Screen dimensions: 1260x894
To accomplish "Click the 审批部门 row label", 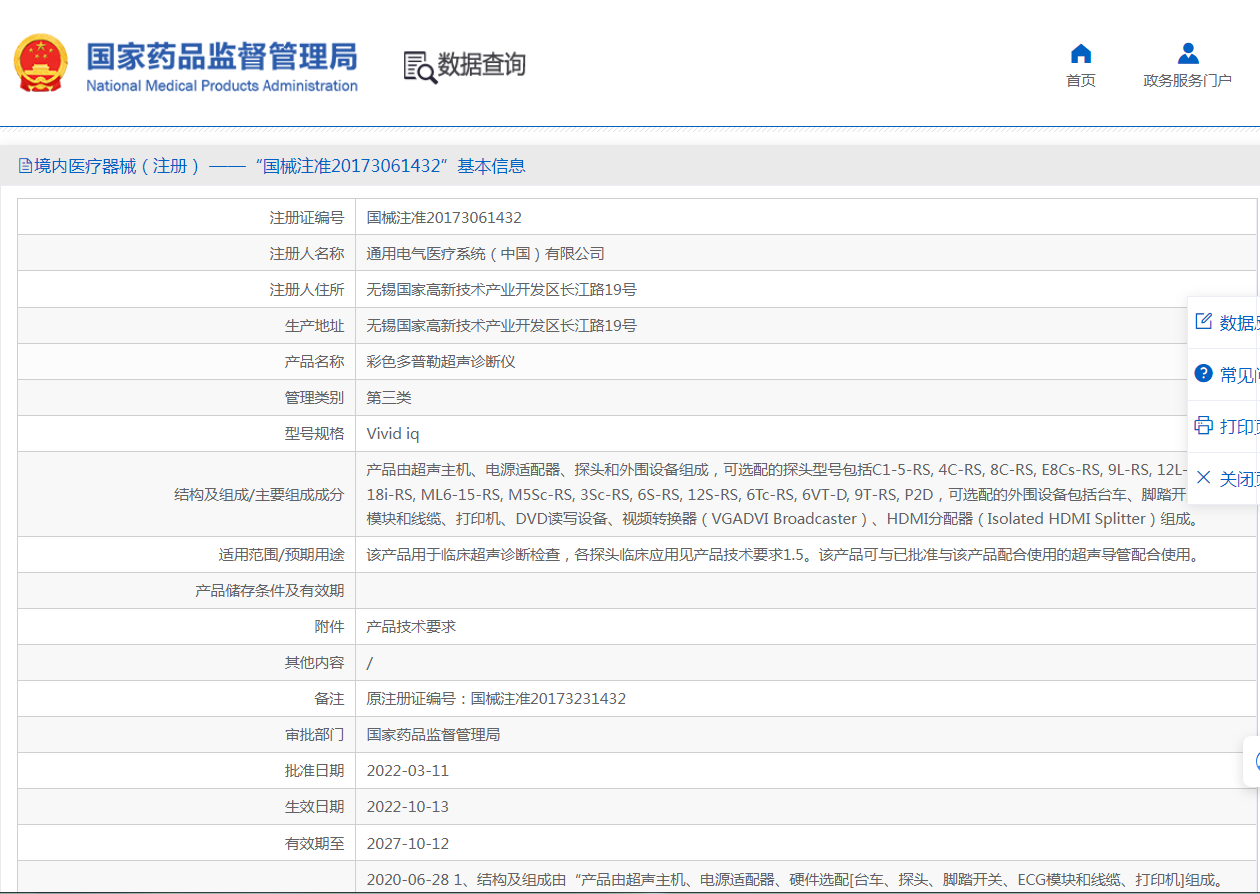I will [314, 735].
